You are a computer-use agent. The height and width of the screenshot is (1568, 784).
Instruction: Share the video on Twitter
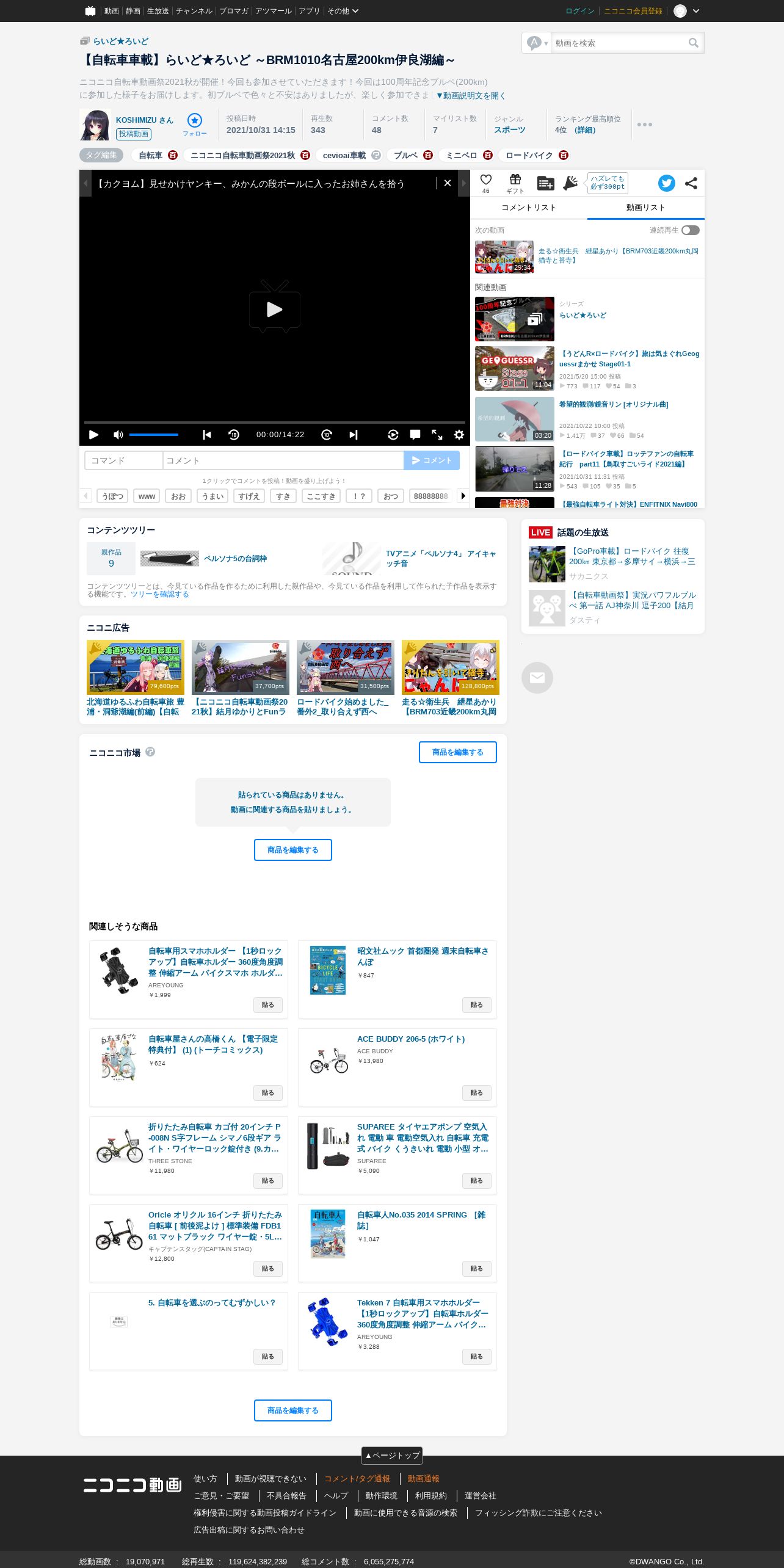pyautogui.click(x=667, y=183)
